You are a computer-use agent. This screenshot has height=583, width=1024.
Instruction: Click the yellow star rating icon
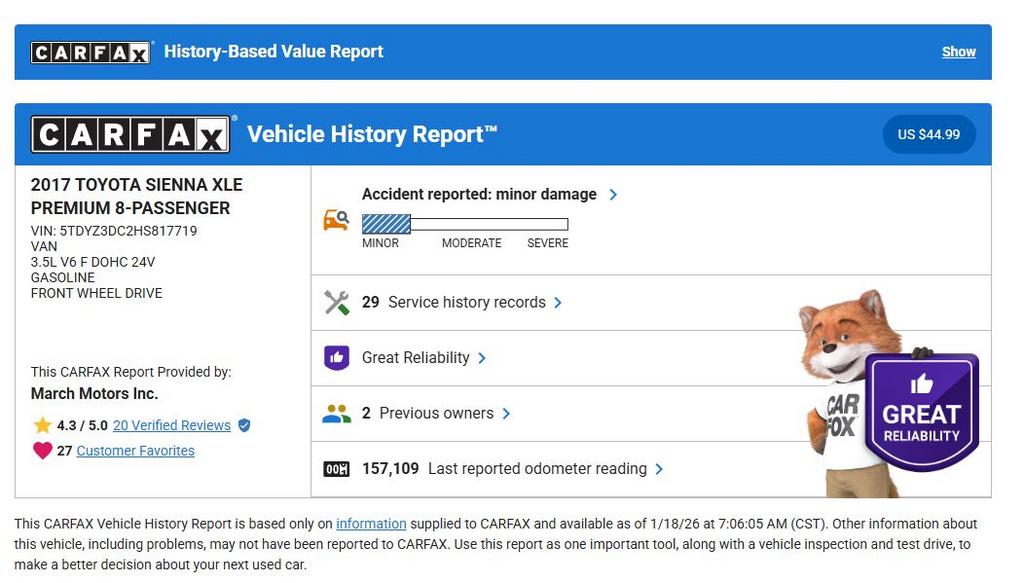(x=42, y=425)
